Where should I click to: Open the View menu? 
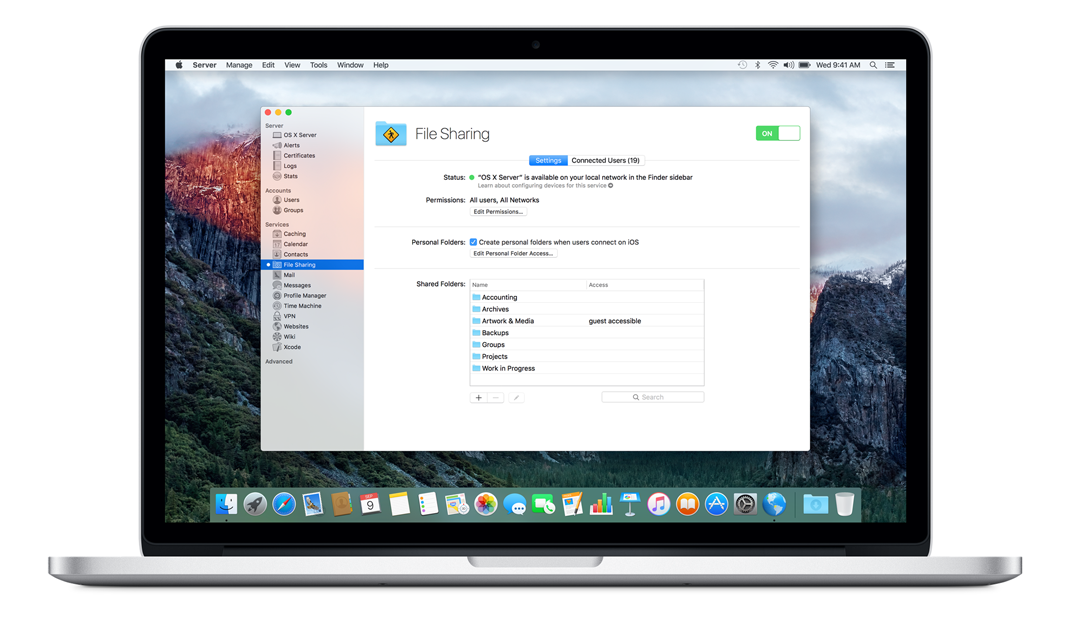tap(292, 65)
